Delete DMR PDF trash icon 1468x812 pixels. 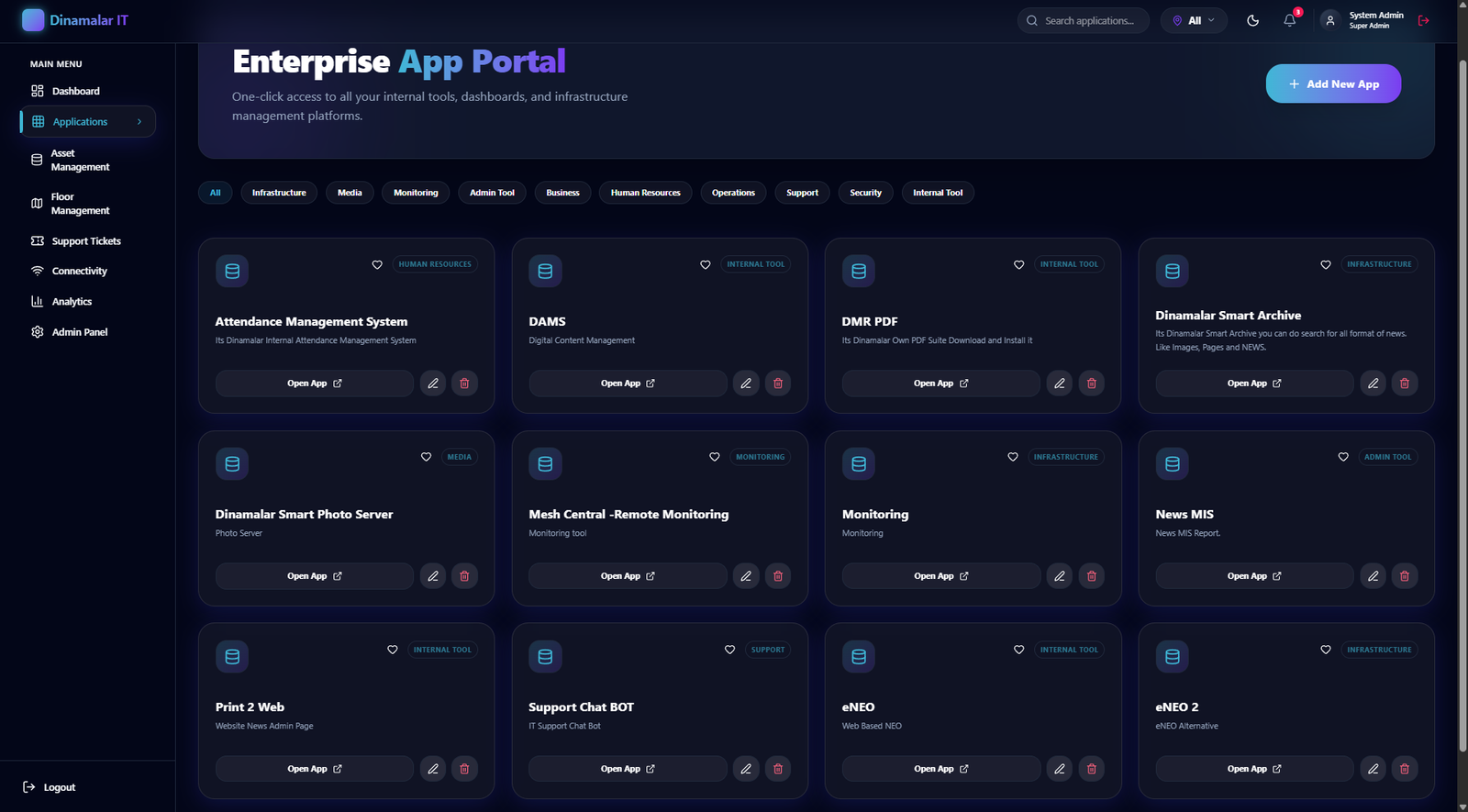click(x=1092, y=384)
